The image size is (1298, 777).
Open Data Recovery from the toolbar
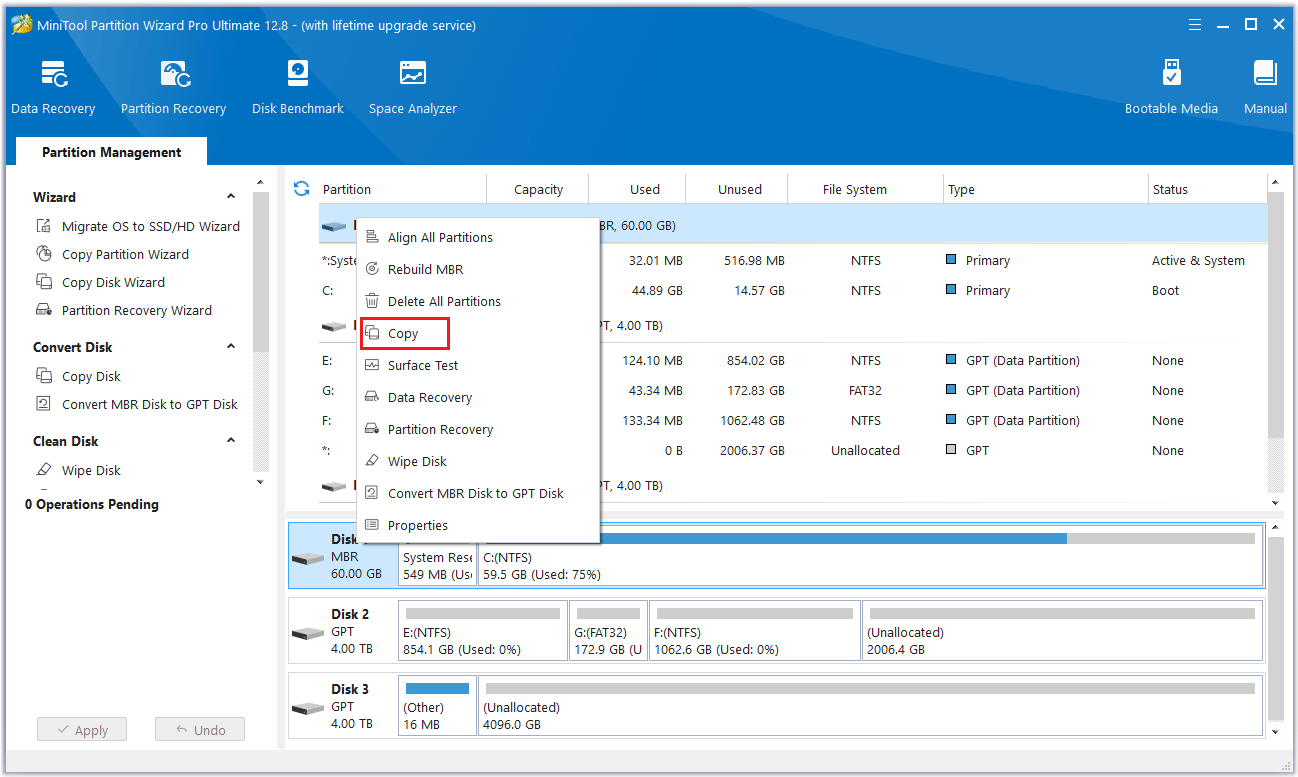pos(53,88)
